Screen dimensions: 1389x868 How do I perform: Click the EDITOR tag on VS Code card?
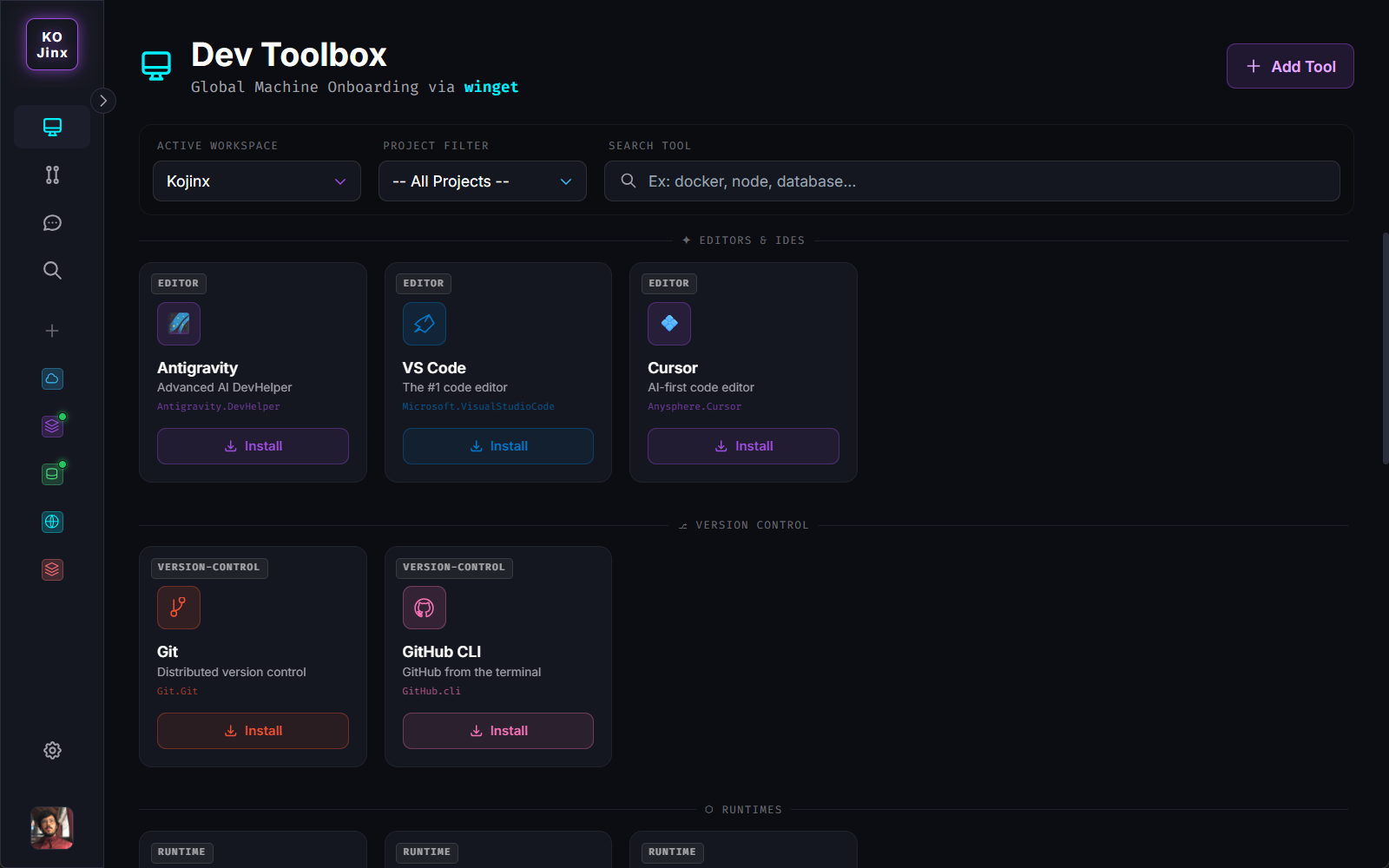click(x=424, y=284)
